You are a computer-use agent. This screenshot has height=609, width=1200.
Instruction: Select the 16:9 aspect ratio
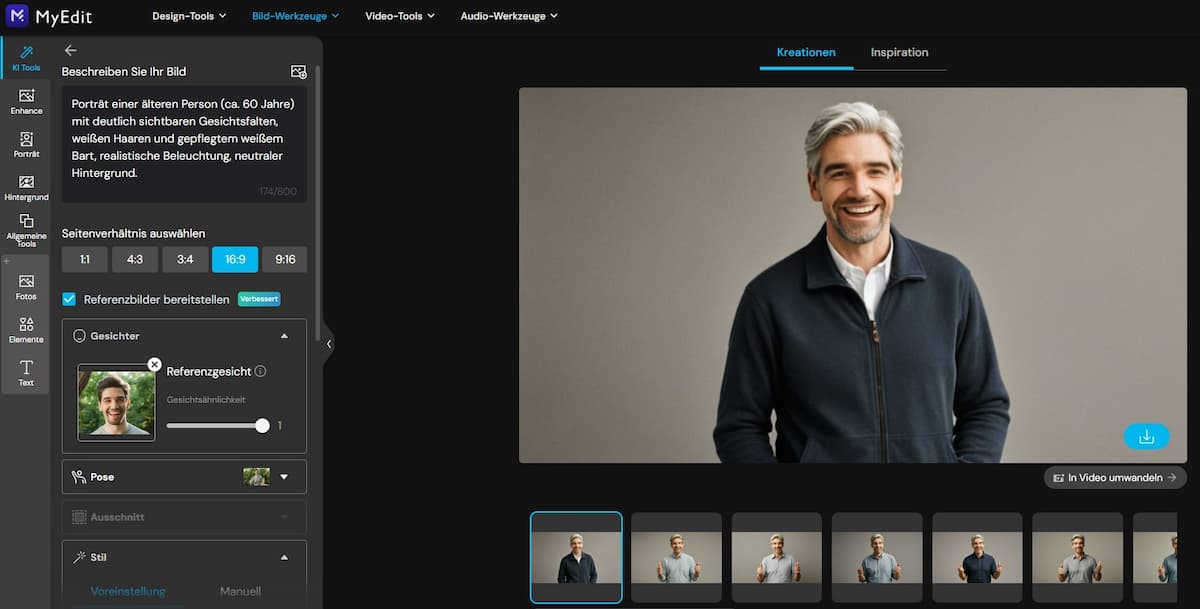pos(235,260)
